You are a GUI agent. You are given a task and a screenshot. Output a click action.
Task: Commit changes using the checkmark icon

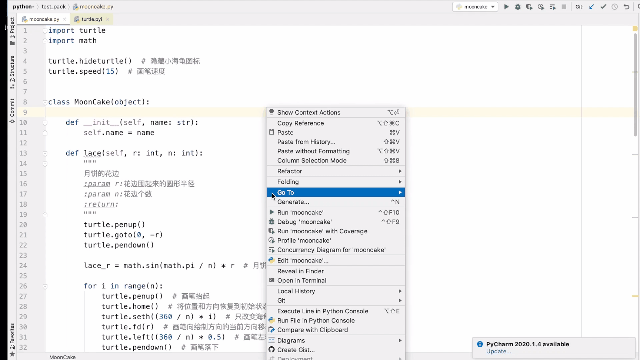pos(603,7)
